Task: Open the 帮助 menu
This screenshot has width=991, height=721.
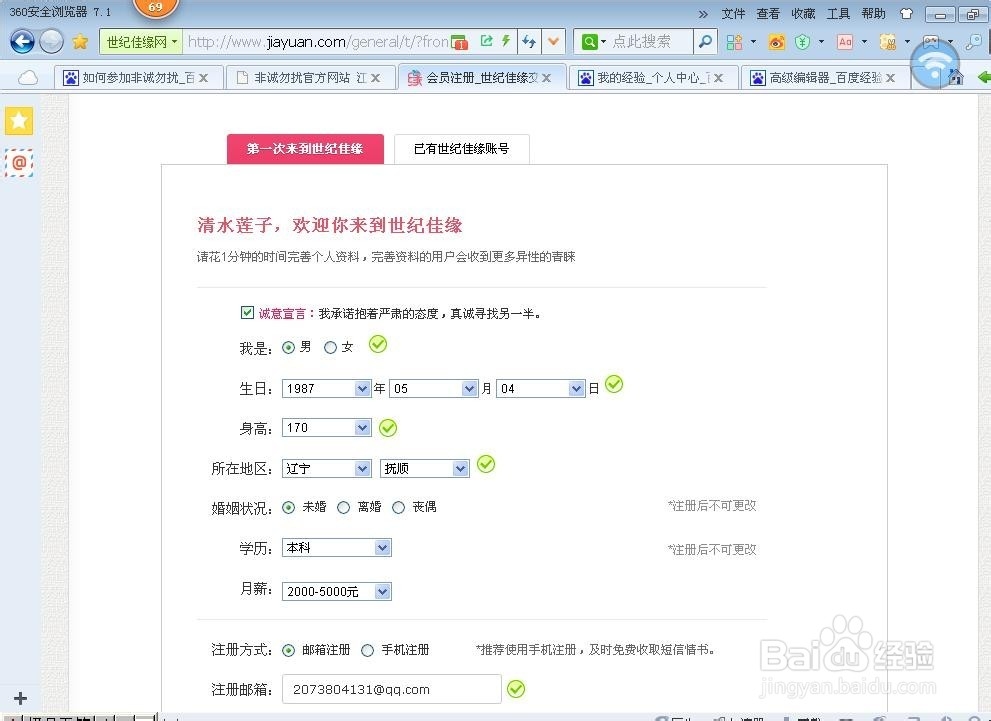Action: [x=873, y=13]
